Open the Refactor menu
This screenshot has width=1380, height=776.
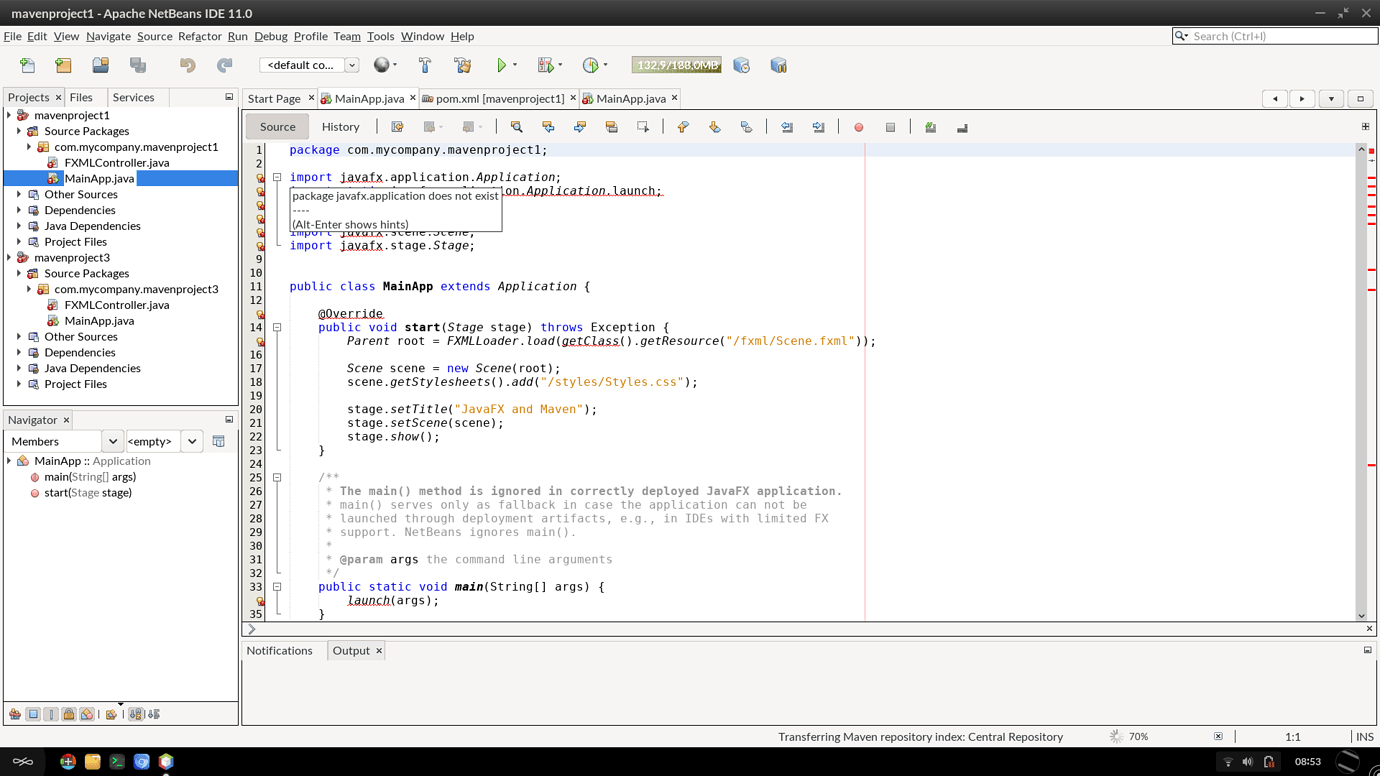(x=199, y=36)
